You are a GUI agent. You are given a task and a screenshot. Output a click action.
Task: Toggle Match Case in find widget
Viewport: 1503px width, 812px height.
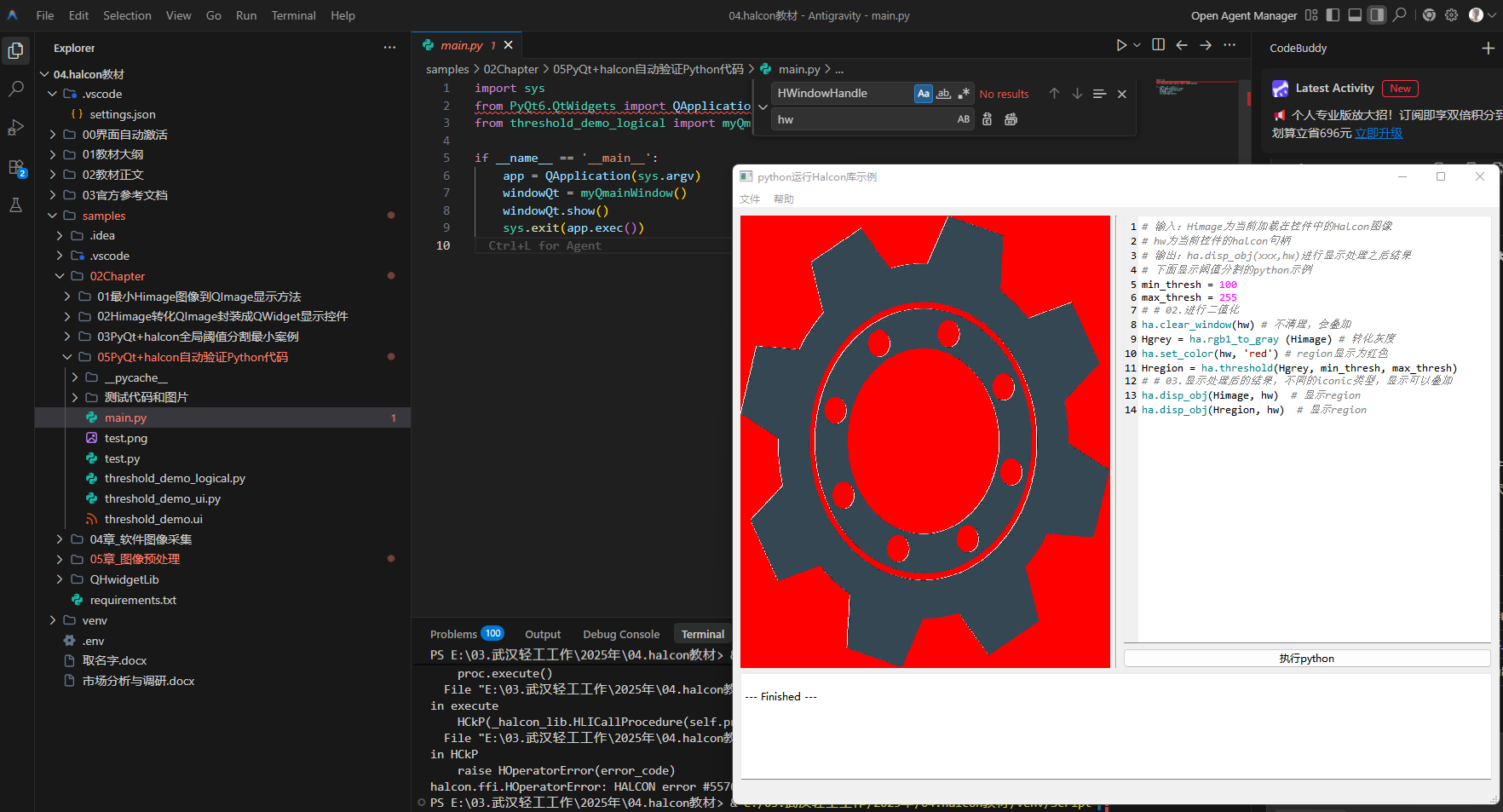pos(924,94)
